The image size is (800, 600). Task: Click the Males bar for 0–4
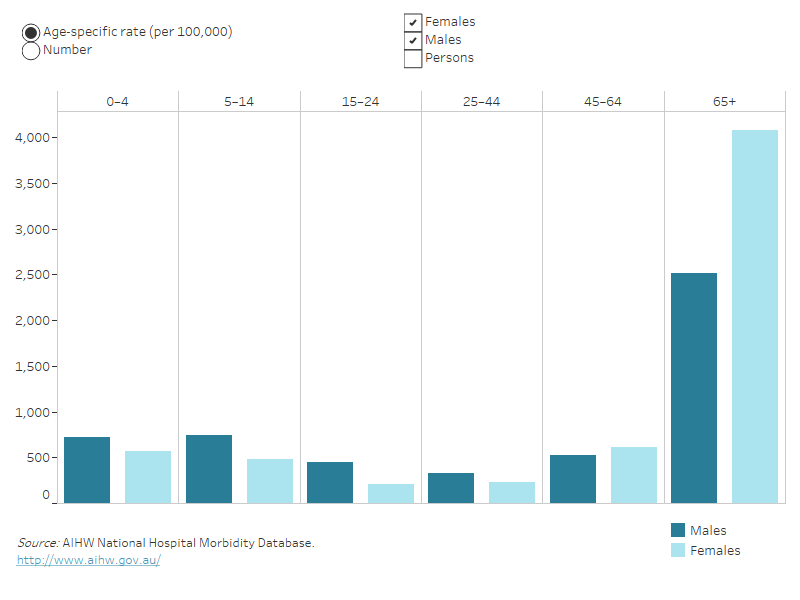(x=87, y=470)
